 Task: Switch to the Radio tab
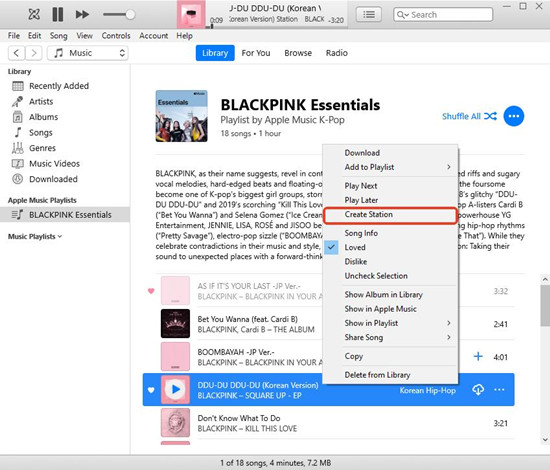(336, 53)
